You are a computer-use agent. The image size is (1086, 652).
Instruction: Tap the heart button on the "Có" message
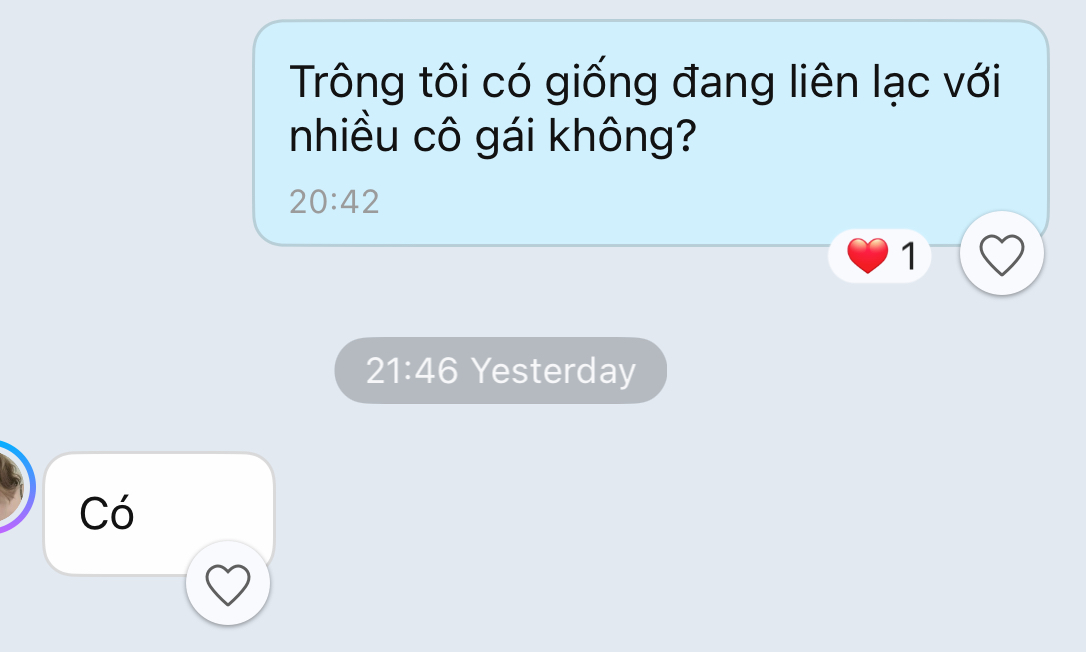[x=228, y=583]
